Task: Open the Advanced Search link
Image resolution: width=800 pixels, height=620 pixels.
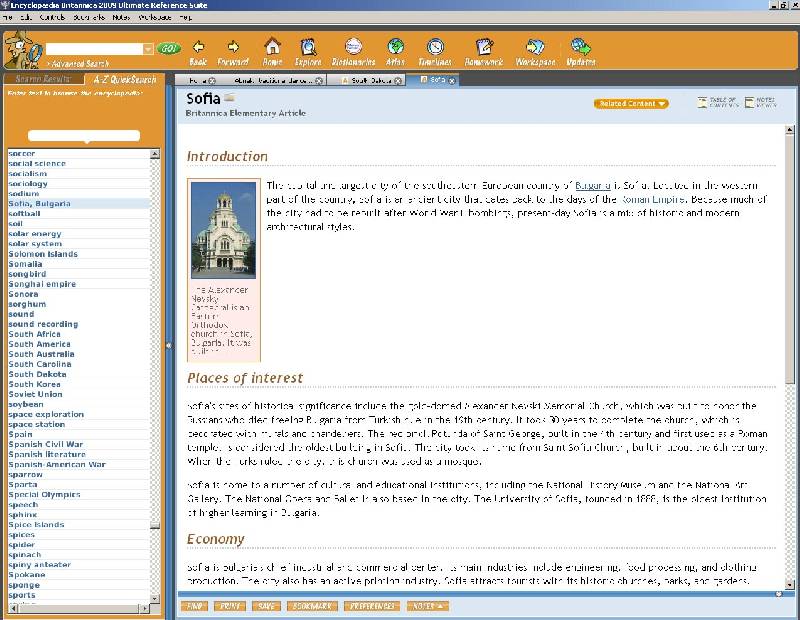Action: tap(80, 64)
